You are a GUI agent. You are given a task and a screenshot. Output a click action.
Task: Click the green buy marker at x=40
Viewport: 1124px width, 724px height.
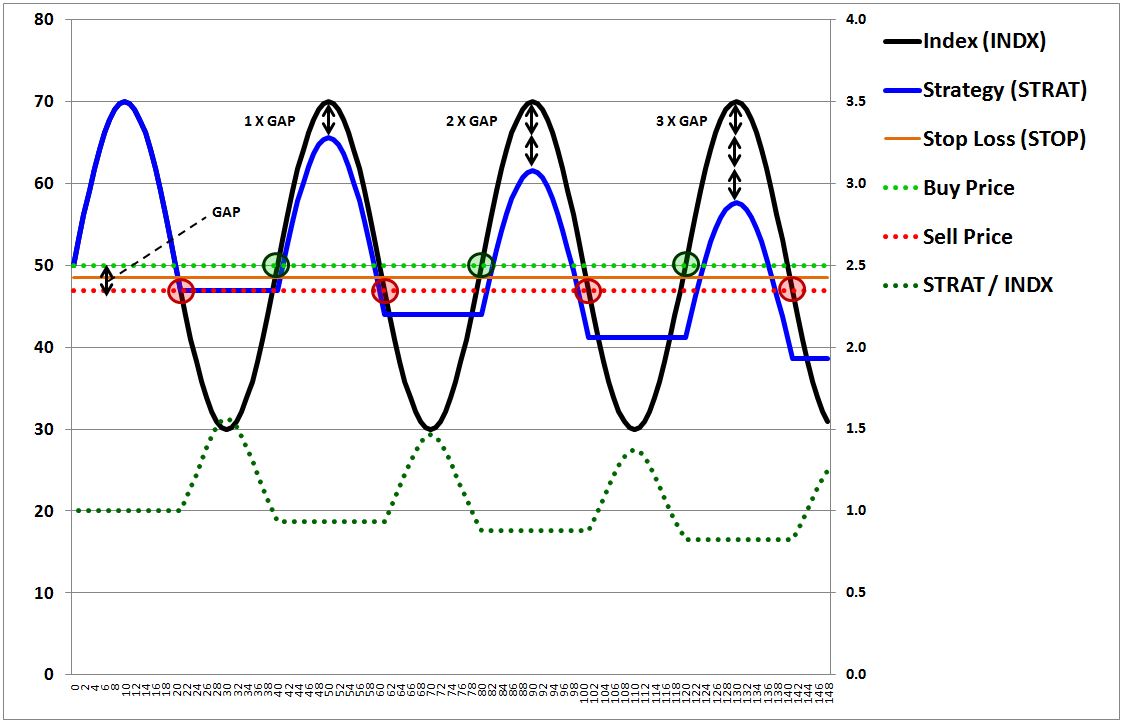click(276, 265)
